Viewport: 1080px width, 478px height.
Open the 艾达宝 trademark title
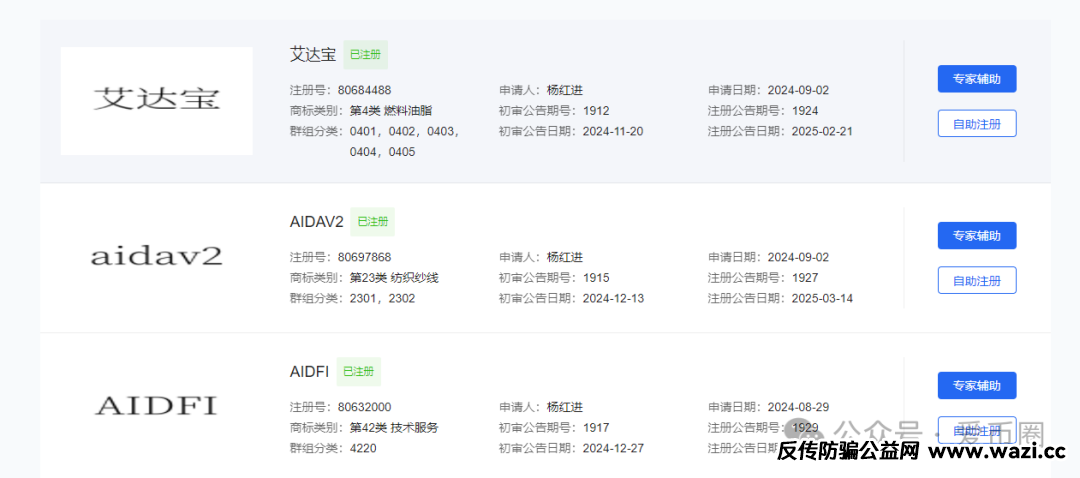(313, 54)
